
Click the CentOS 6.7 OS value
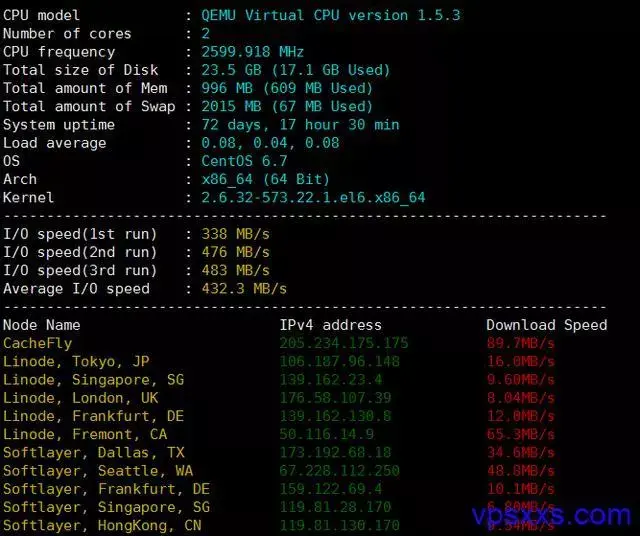tap(244, 161)
